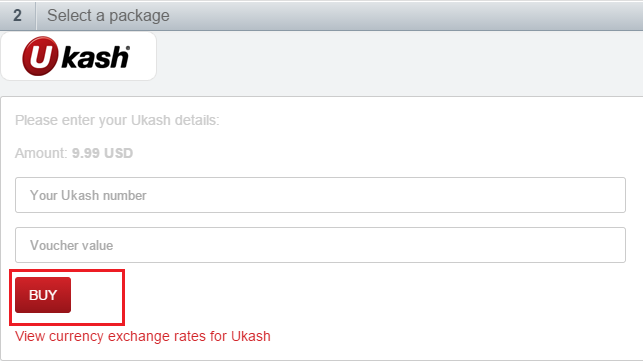Submit payment with the red BUY button
643x361 pixels.
[x=43, y=295]
